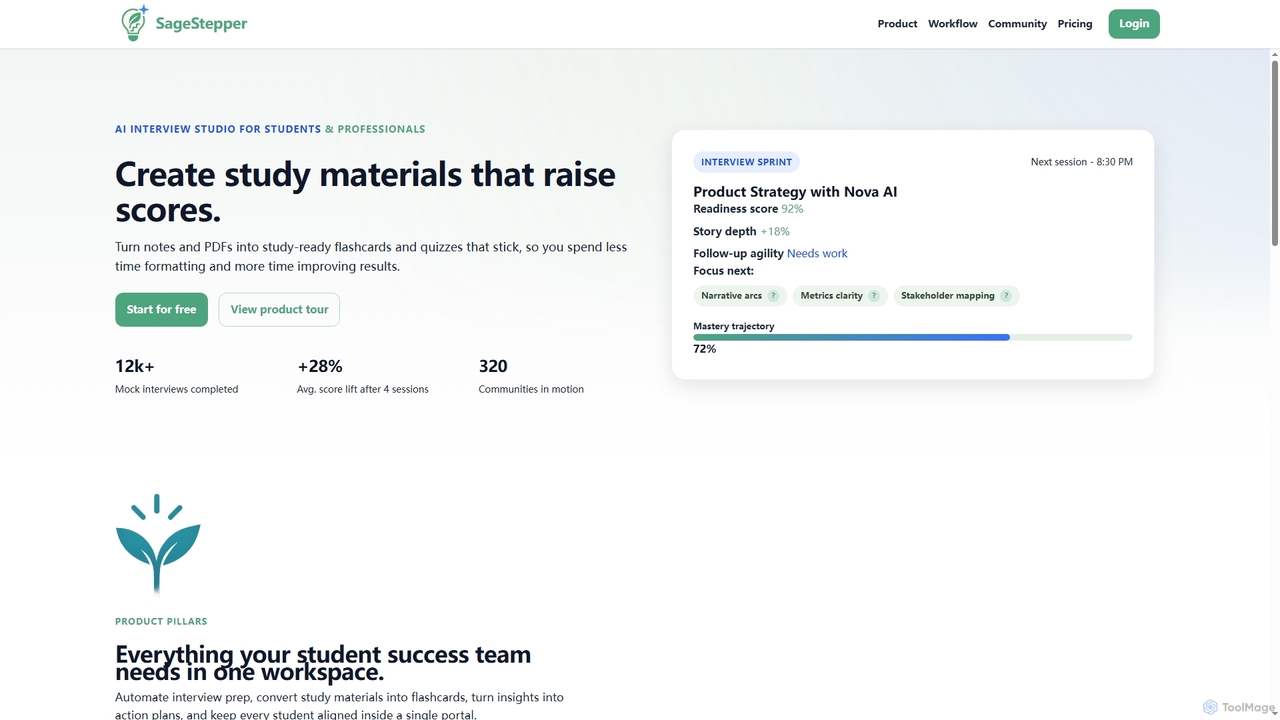Click the Story depth +18% value
This screenshot has width=1280, height=720.
coord(775,231)
